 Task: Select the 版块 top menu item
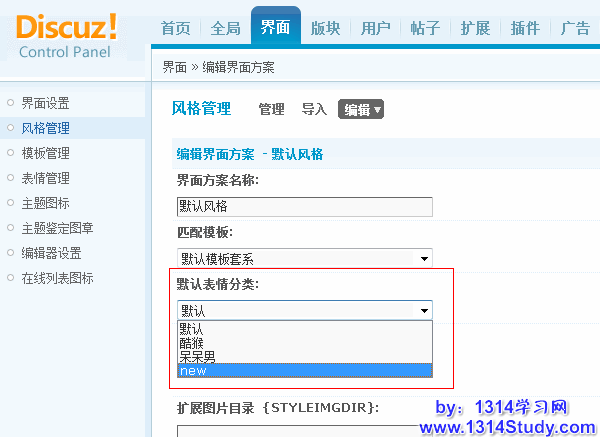326,28
